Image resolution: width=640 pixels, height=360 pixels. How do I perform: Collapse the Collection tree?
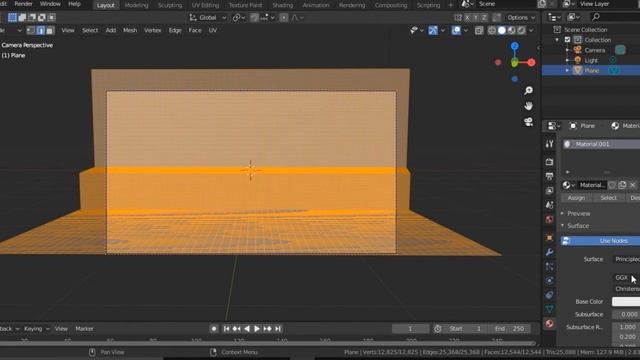557,40
